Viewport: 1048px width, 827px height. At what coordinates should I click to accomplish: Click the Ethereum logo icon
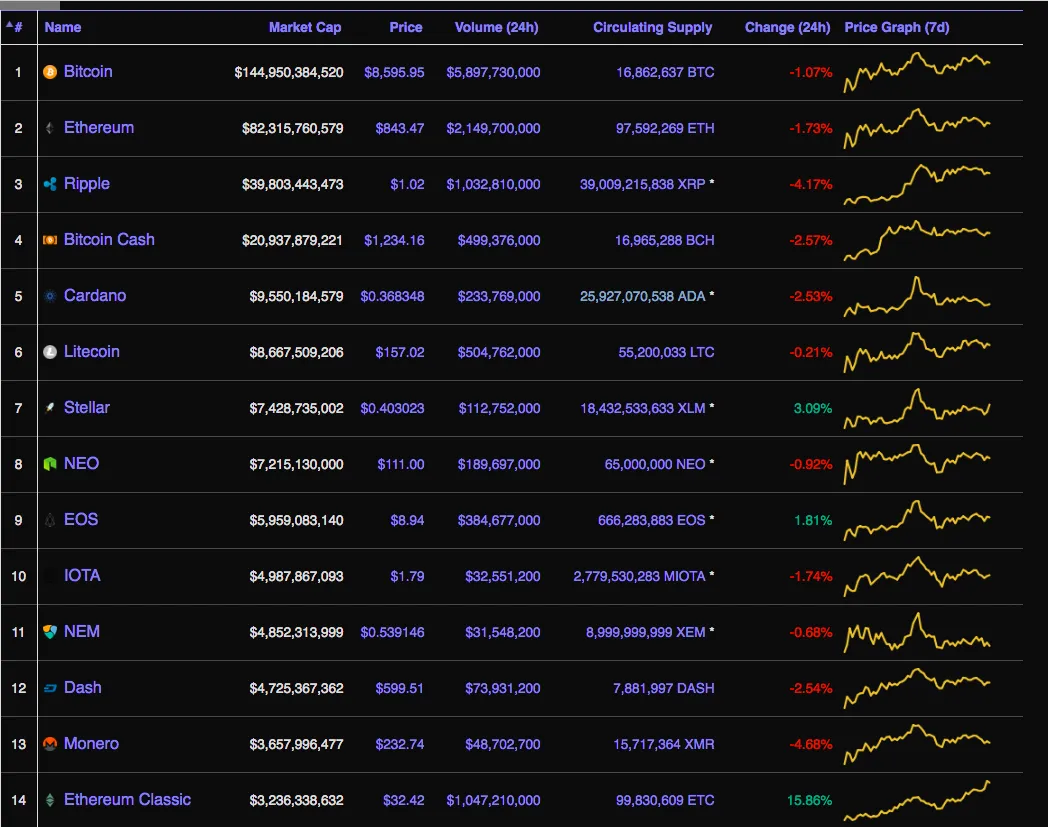(50, 128)
